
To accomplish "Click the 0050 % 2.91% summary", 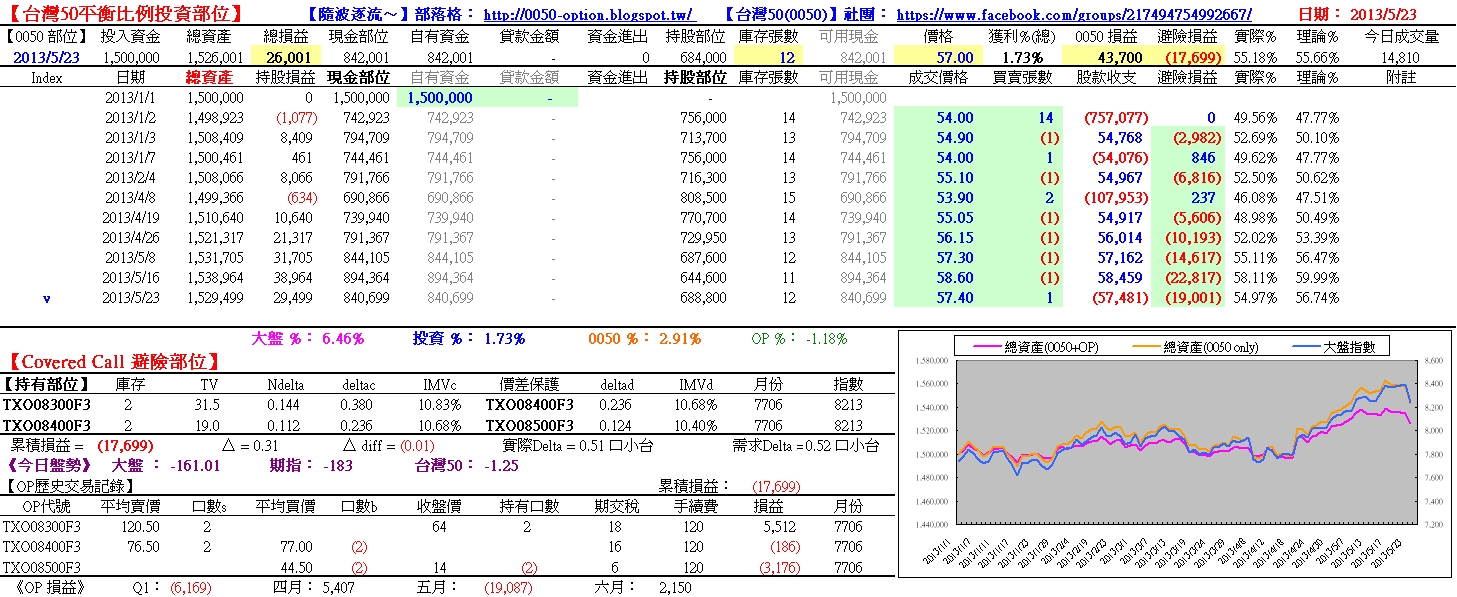I will (645, 339).
